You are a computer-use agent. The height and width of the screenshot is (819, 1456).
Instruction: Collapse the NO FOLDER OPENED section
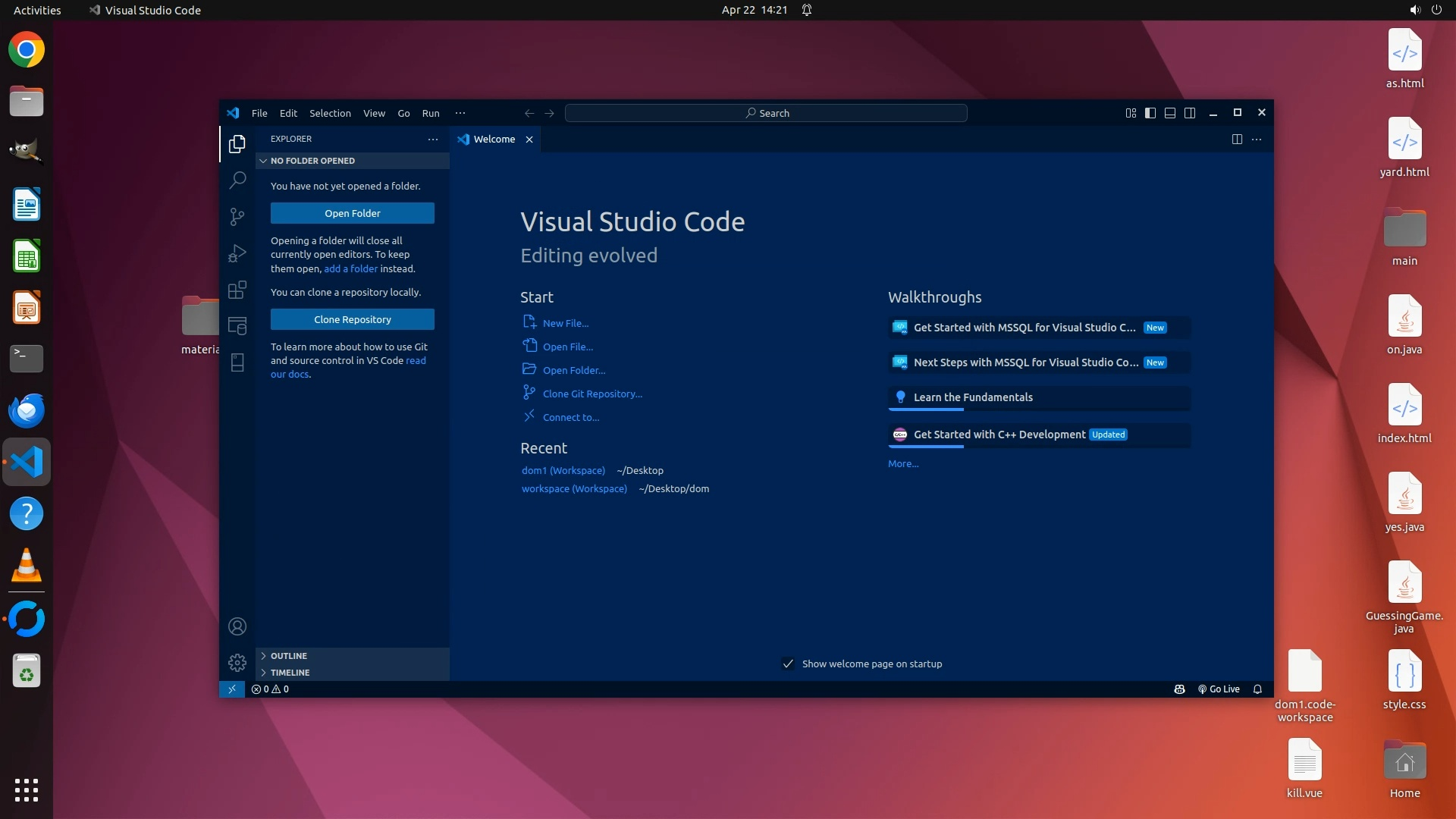coord(312,161)
